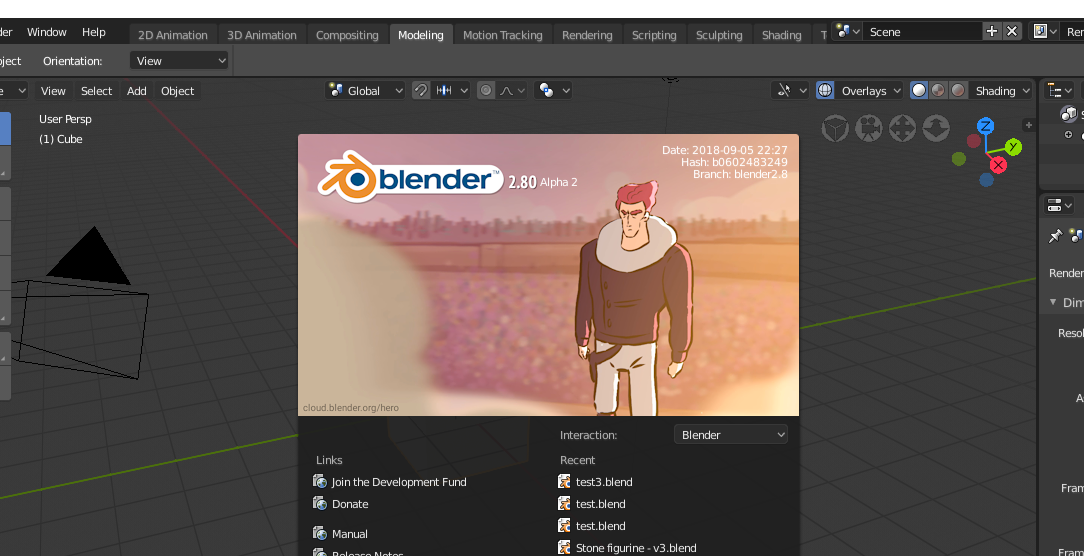This screenshot has height=556, width=1084.
Task: Click the negative Z axis gizmo dot
Action: click(x=987, y=180)
